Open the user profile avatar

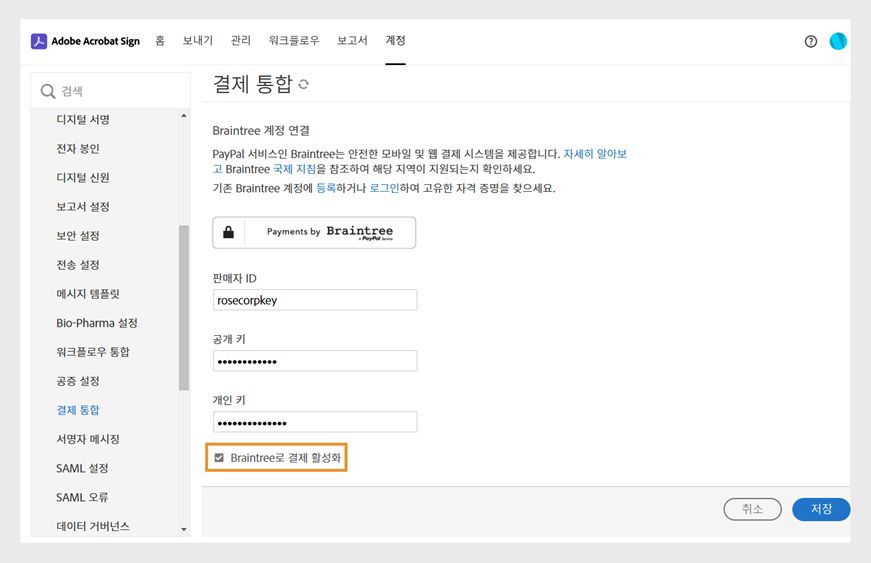click(838, 41)
